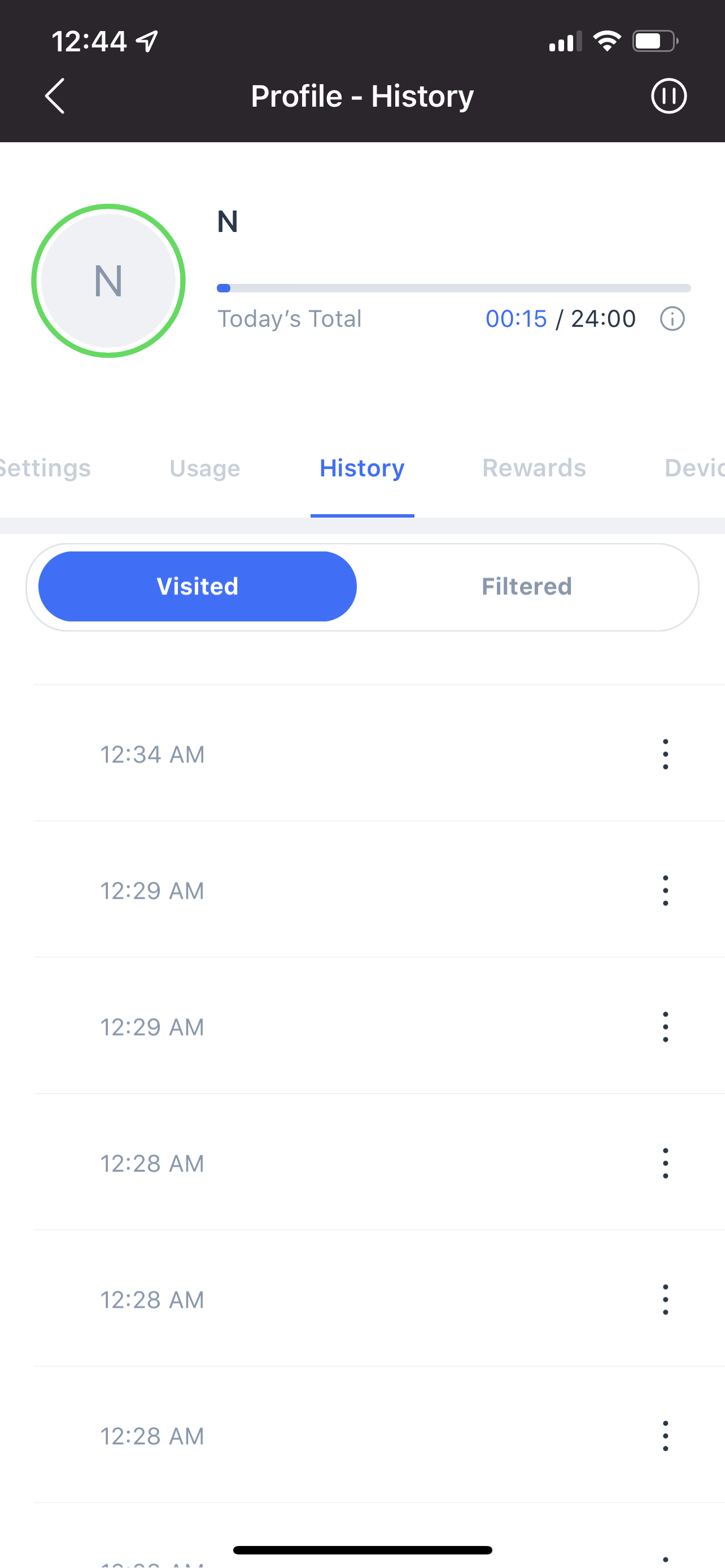The width and height of the screenshot is (725, 1568).
Task: Tap the 00:15 usage time link
Action: (x=516, y=318)
